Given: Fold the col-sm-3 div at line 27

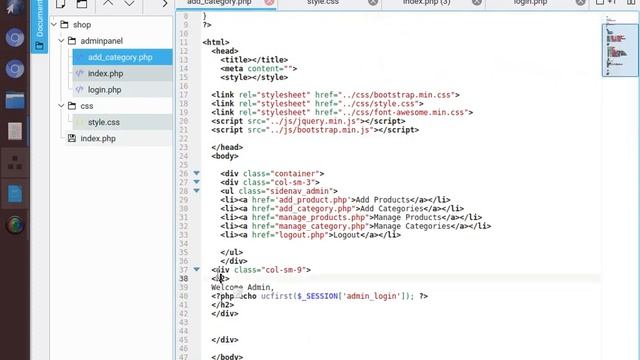Looking at the screenshot, I should pos(196,182).
